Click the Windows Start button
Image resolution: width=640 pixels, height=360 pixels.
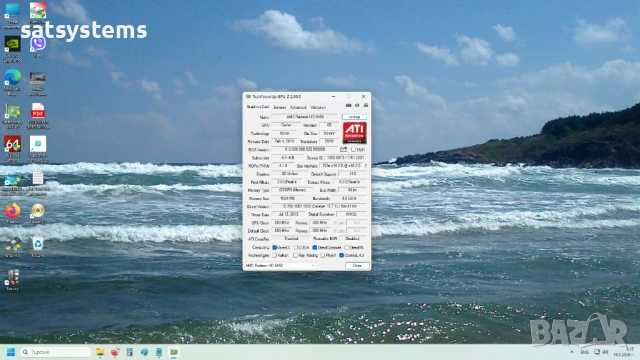11,352
